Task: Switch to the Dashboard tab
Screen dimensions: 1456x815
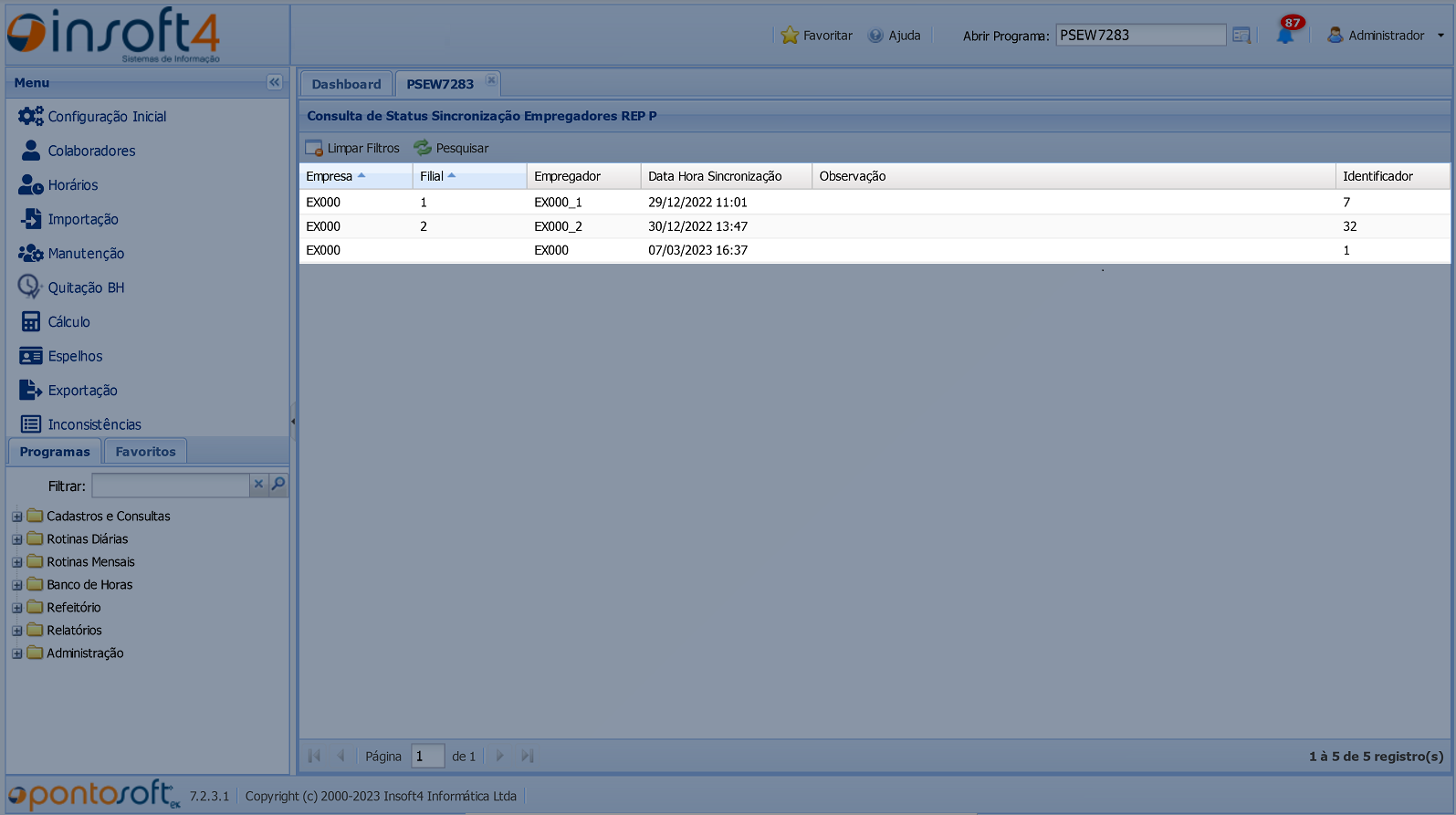Action: tap(346, 84)
